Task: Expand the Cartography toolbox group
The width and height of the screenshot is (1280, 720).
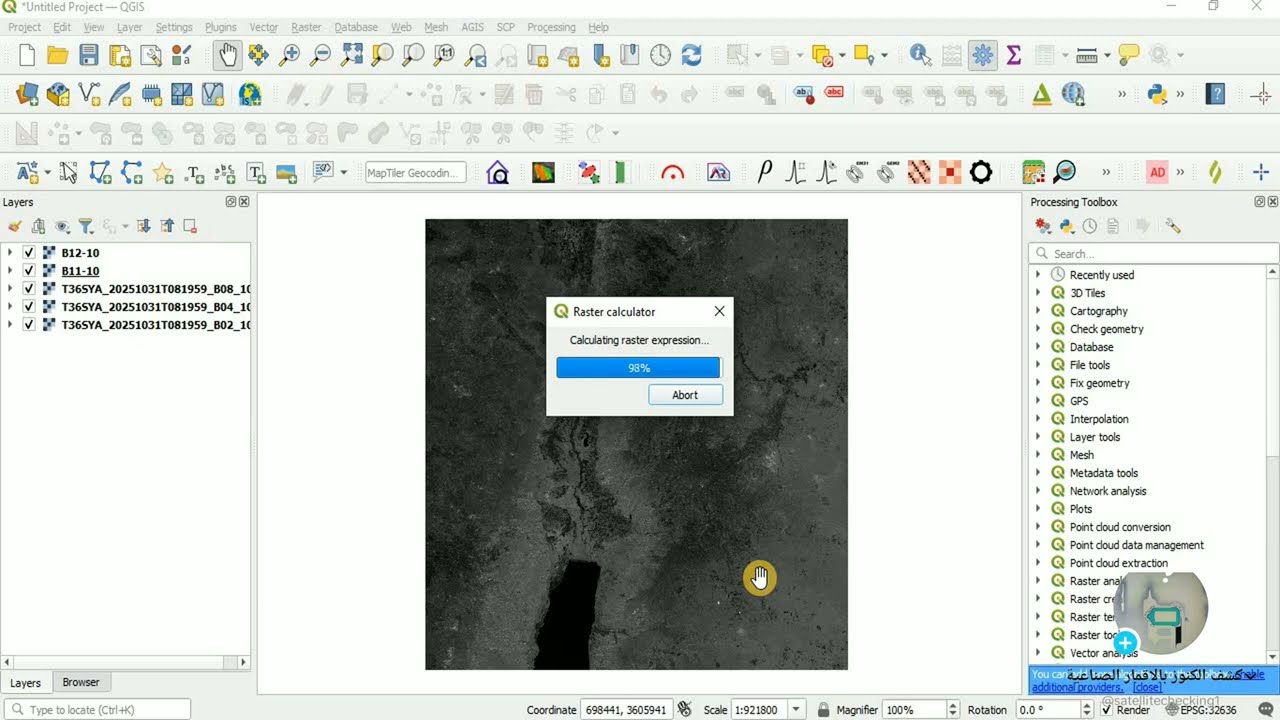Action: pos(1038,311)
